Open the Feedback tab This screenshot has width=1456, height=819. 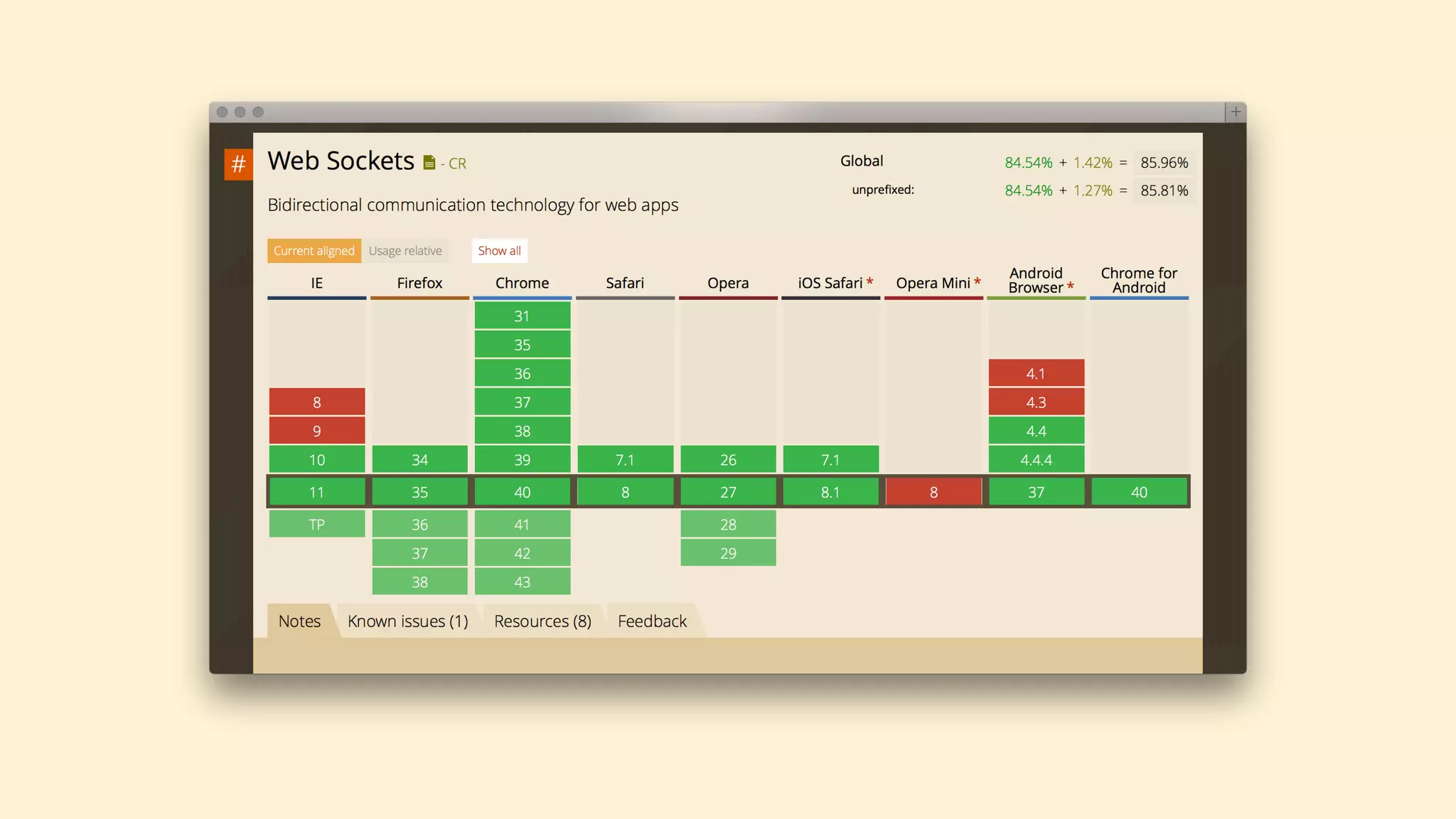[x=652, y=621]
